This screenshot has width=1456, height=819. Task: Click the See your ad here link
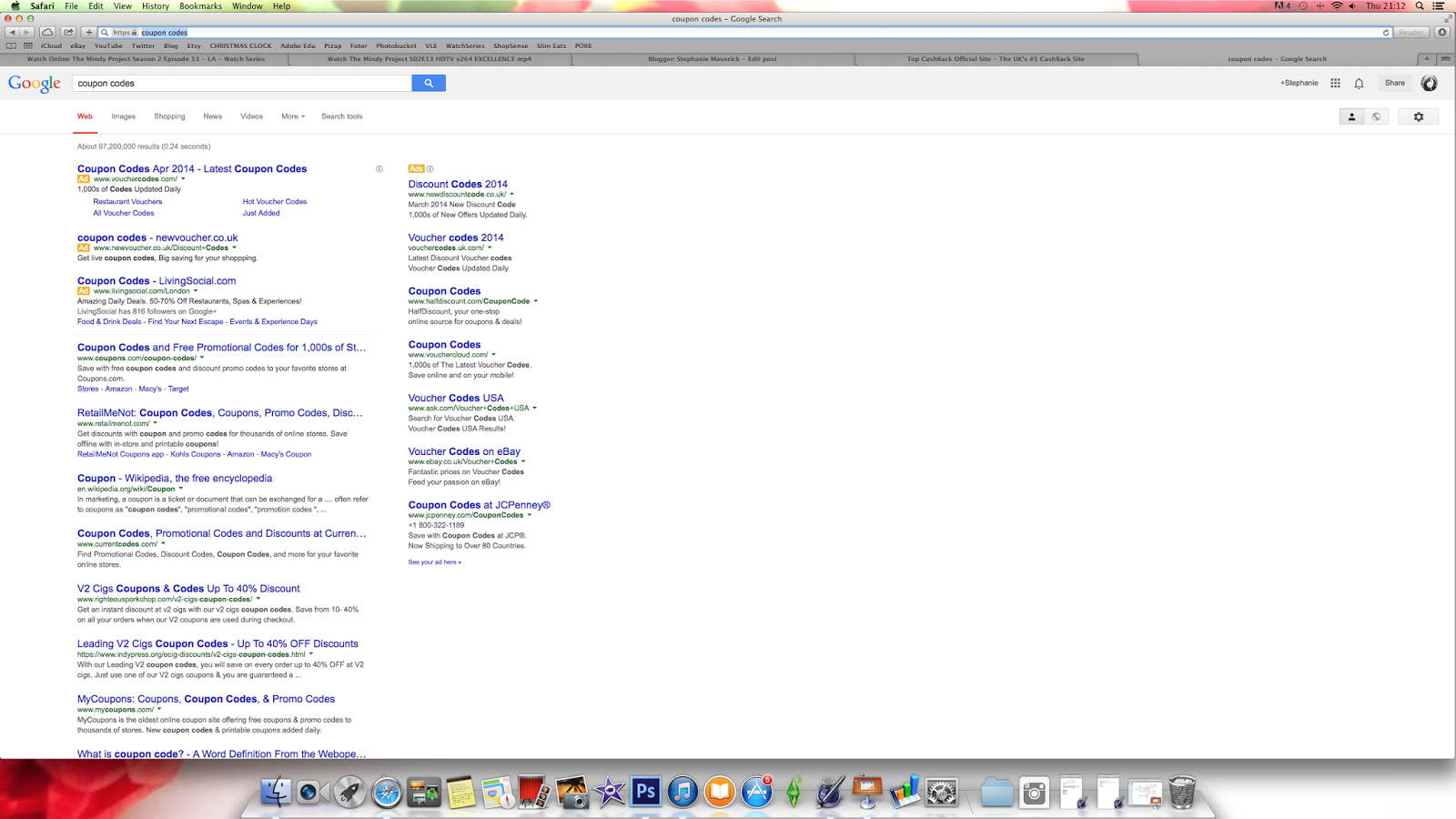click(434, 562)
